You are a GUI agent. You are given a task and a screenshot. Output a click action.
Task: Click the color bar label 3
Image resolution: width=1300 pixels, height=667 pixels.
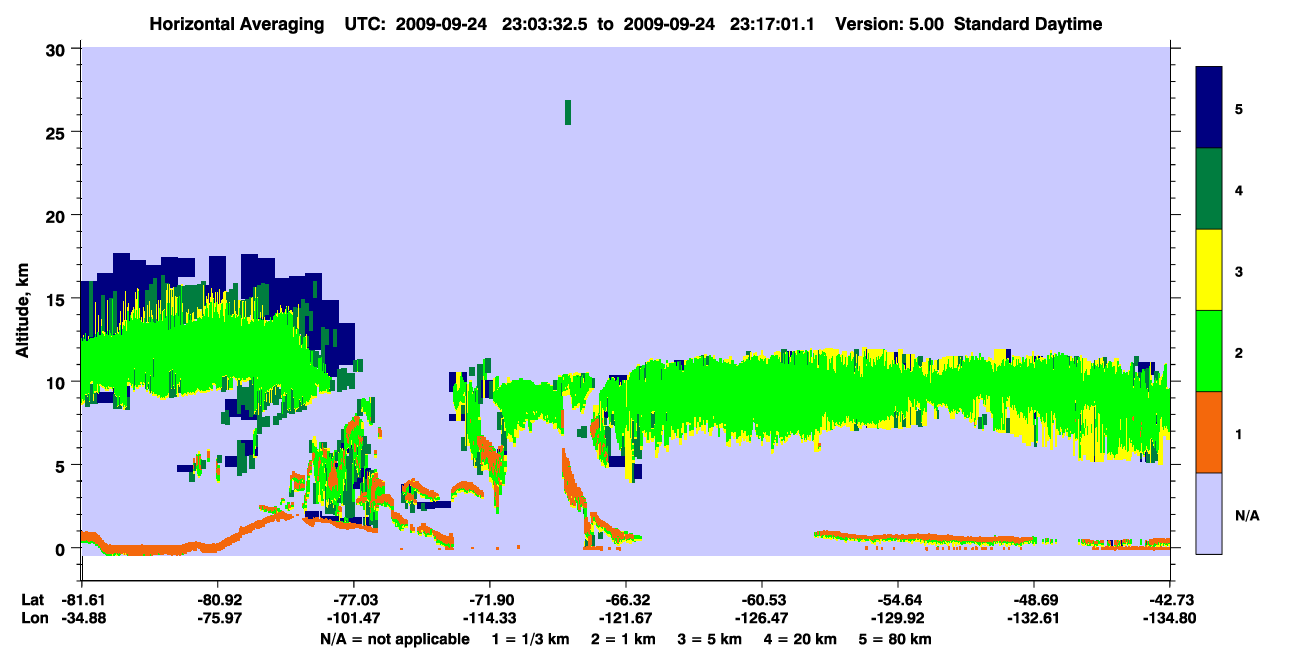pos(1239,271)
